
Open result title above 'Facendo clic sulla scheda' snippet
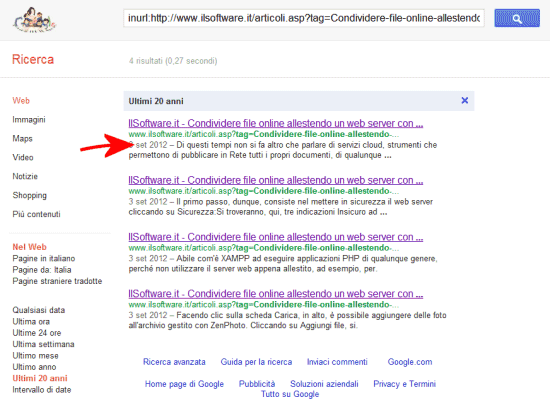click(x=276, y=294)
